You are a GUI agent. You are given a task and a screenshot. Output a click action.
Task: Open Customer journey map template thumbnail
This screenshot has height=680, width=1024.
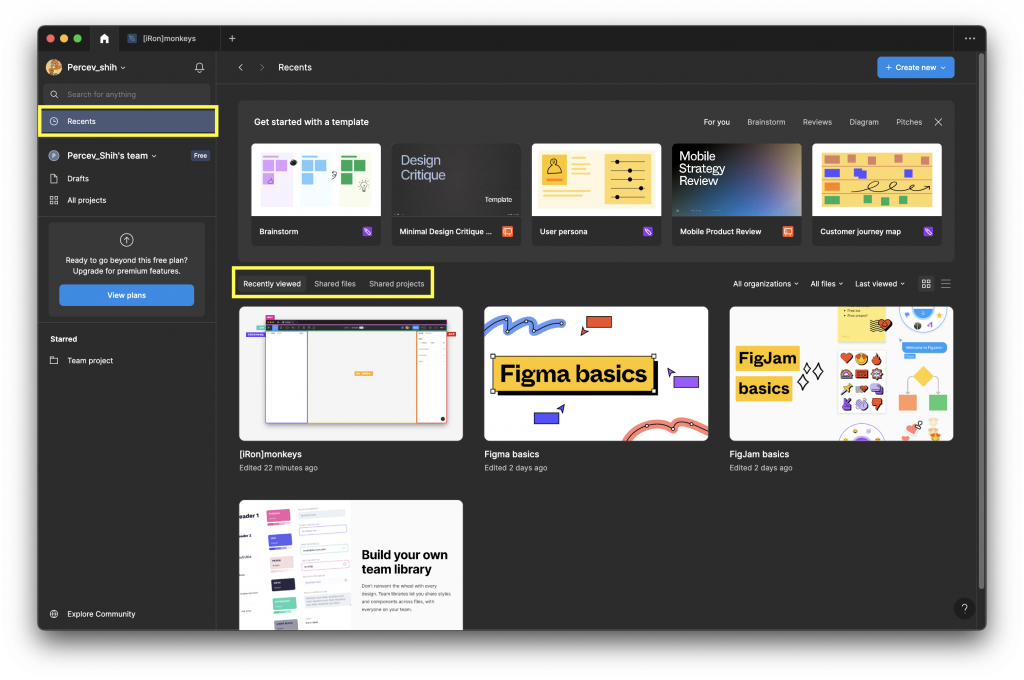(x=876, y=180)
